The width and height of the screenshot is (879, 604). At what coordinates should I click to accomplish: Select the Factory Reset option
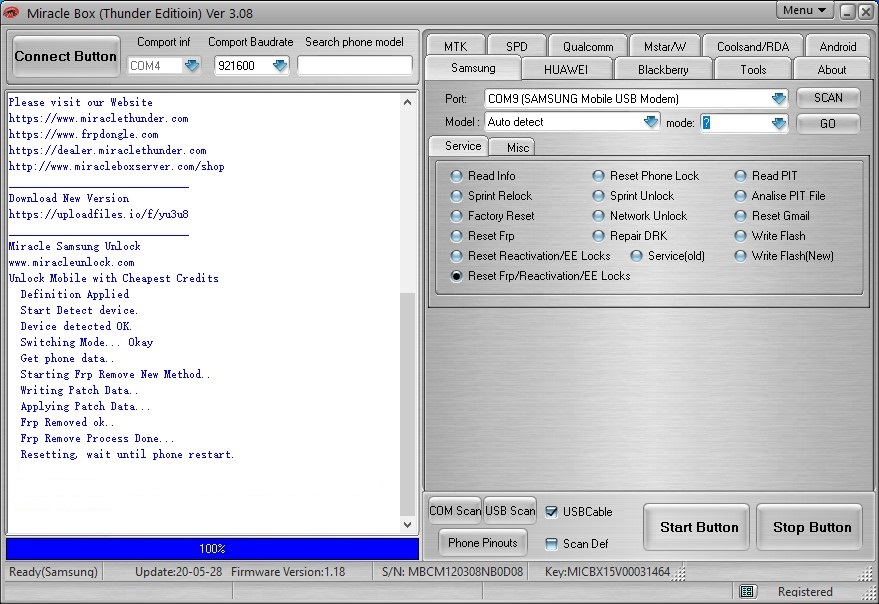[456, 216]
